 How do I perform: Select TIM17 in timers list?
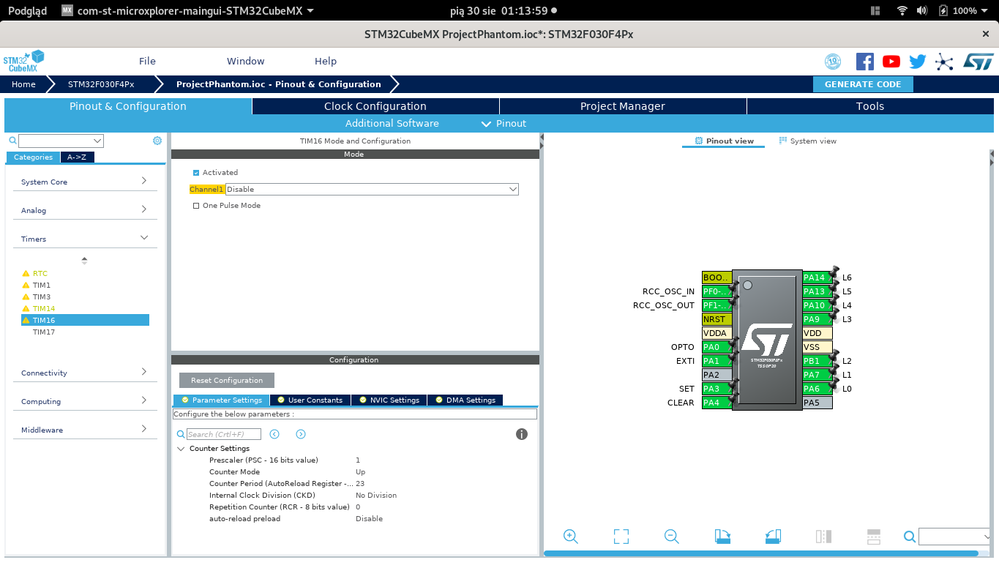(x=43, y=332)
